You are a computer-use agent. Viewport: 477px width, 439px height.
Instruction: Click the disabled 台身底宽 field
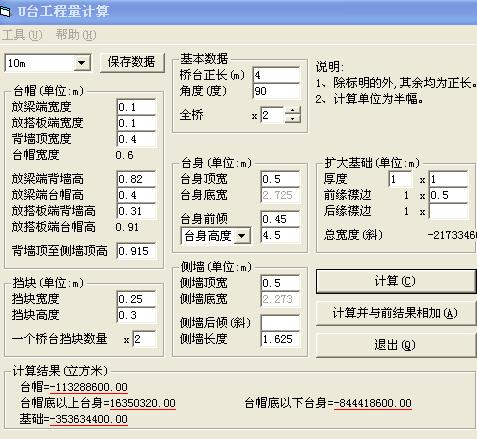tap(280, 195)
